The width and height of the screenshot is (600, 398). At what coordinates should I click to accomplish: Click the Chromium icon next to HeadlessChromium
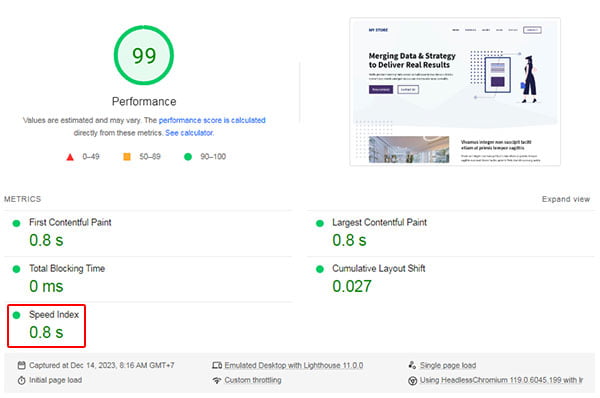coord(412,381)
